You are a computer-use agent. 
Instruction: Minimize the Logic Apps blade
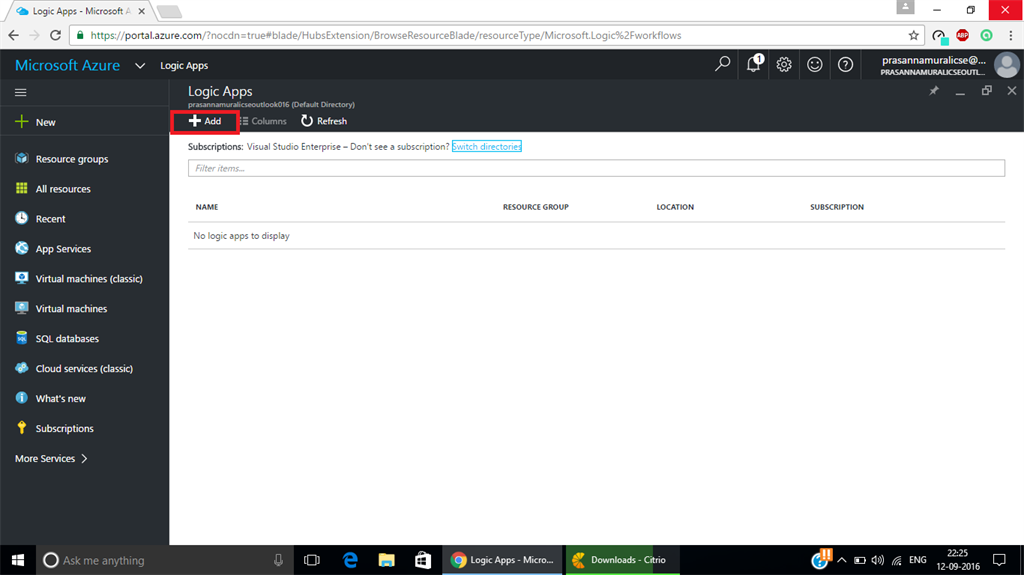tap(960, 92)
